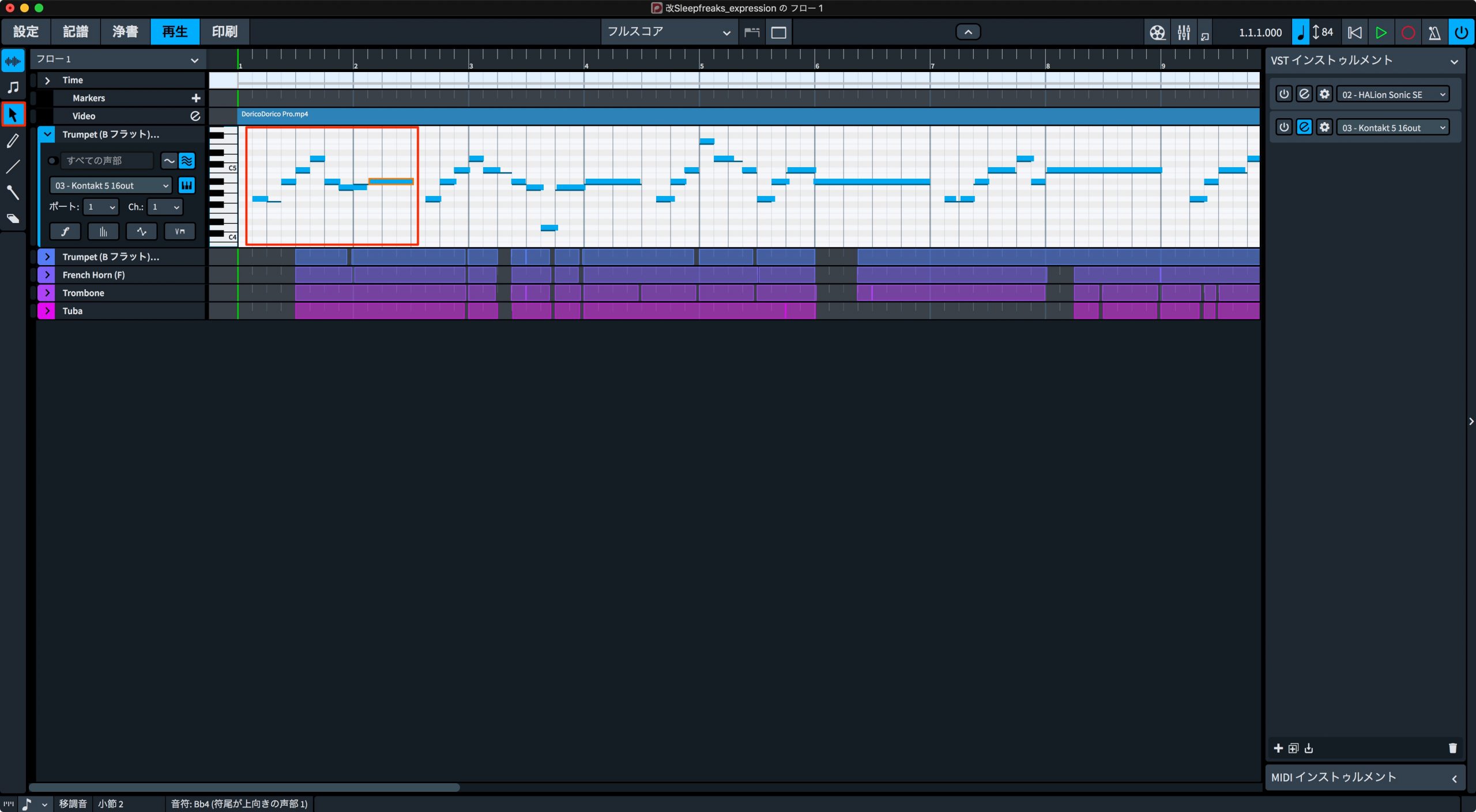Open the Ch. channel dropdown
1476x812 pixels.
click(x=165, y=207)
